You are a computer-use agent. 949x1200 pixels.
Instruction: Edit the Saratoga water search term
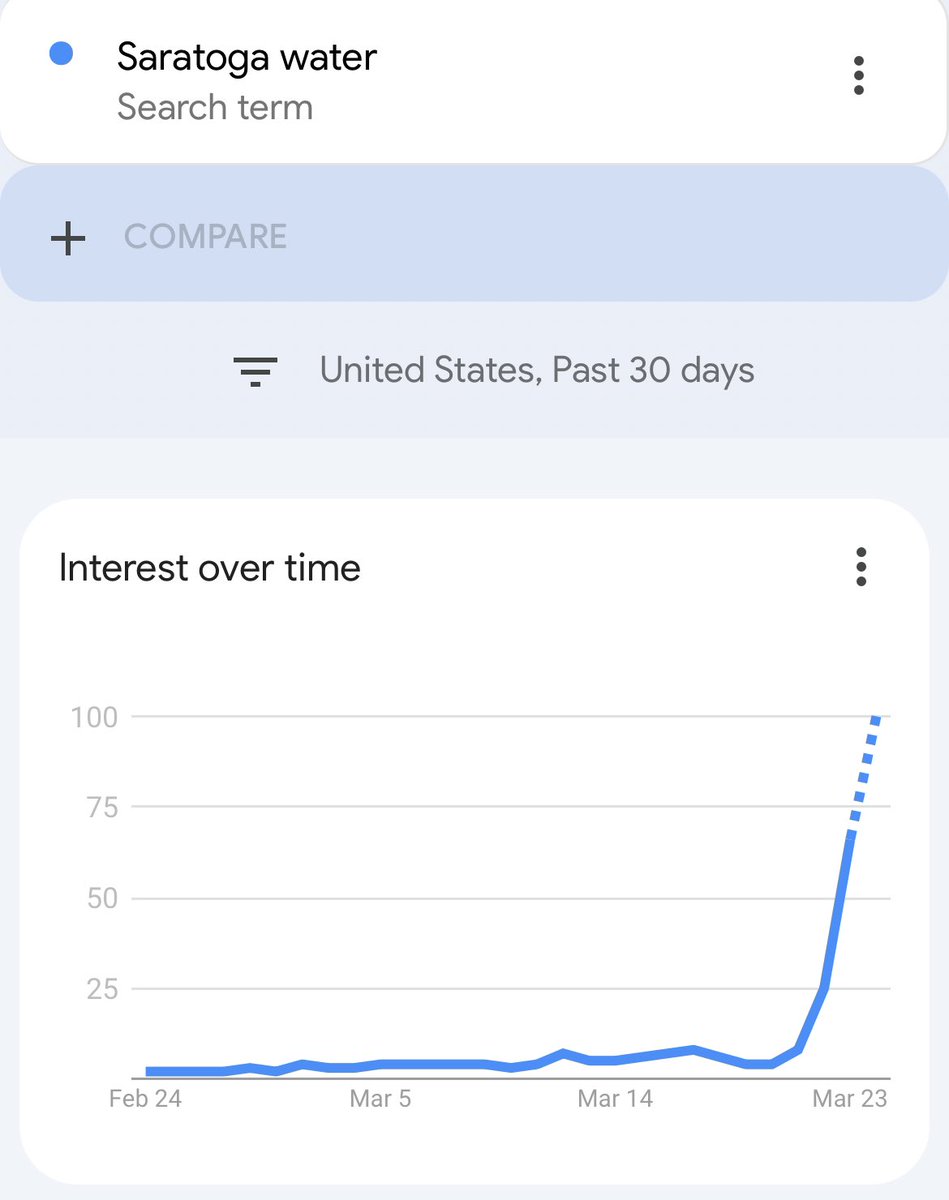(x=246, y=57)
